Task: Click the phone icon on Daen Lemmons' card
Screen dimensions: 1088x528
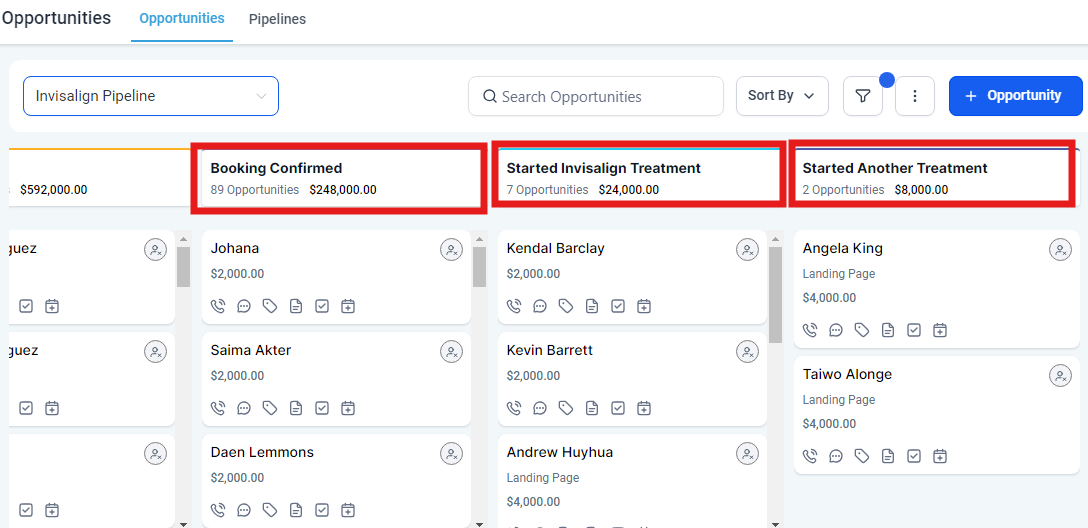Action: click(218, 510)
